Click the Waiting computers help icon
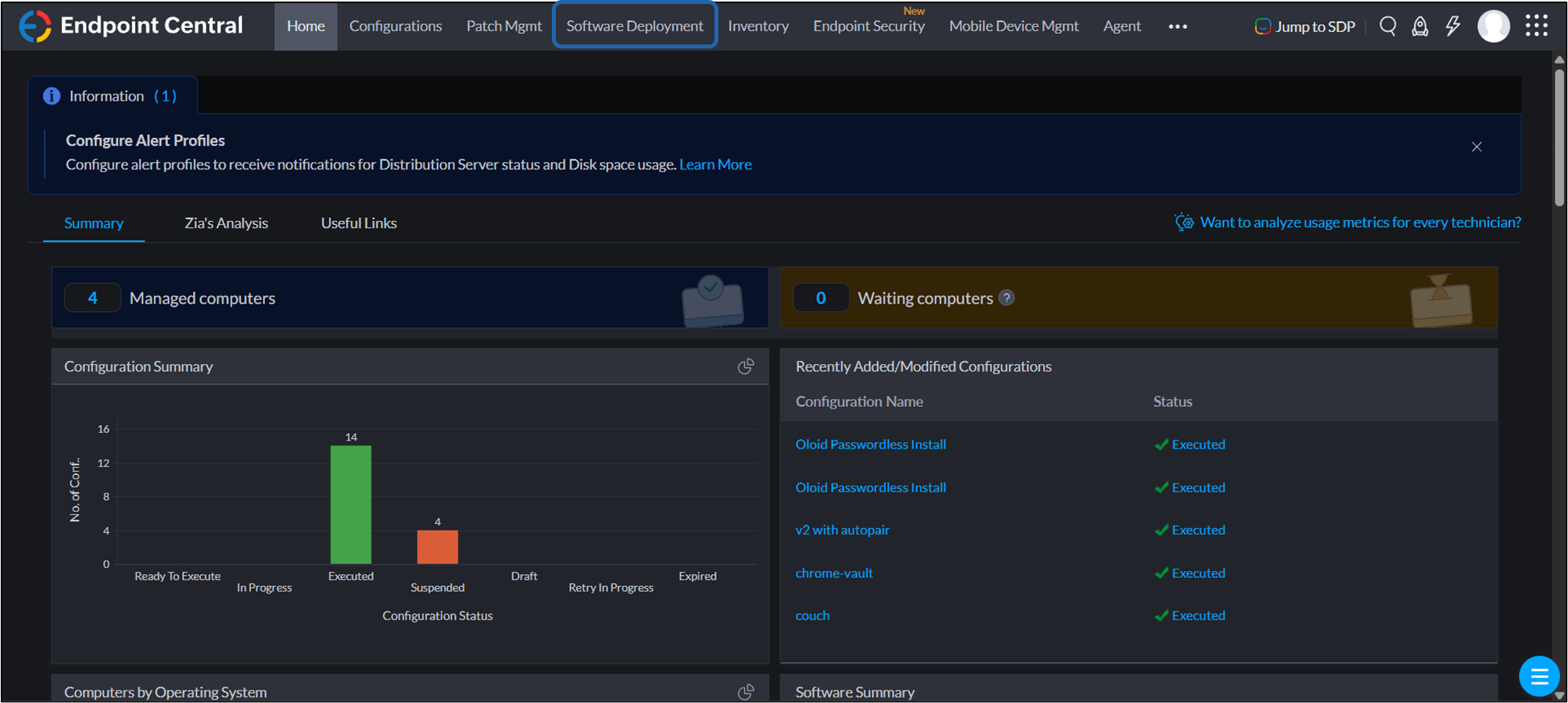Image resolution: width=1568 pixels, height=703 pixels. point(1007,298)
